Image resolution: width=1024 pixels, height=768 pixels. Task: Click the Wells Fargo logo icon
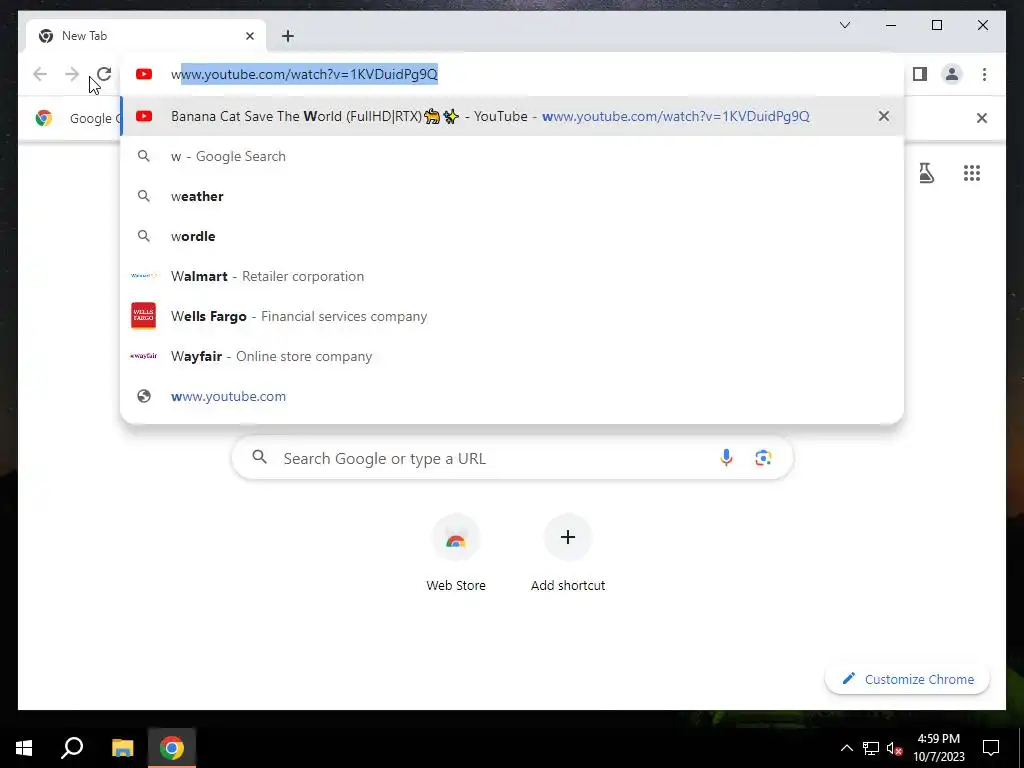click(144, 316)
